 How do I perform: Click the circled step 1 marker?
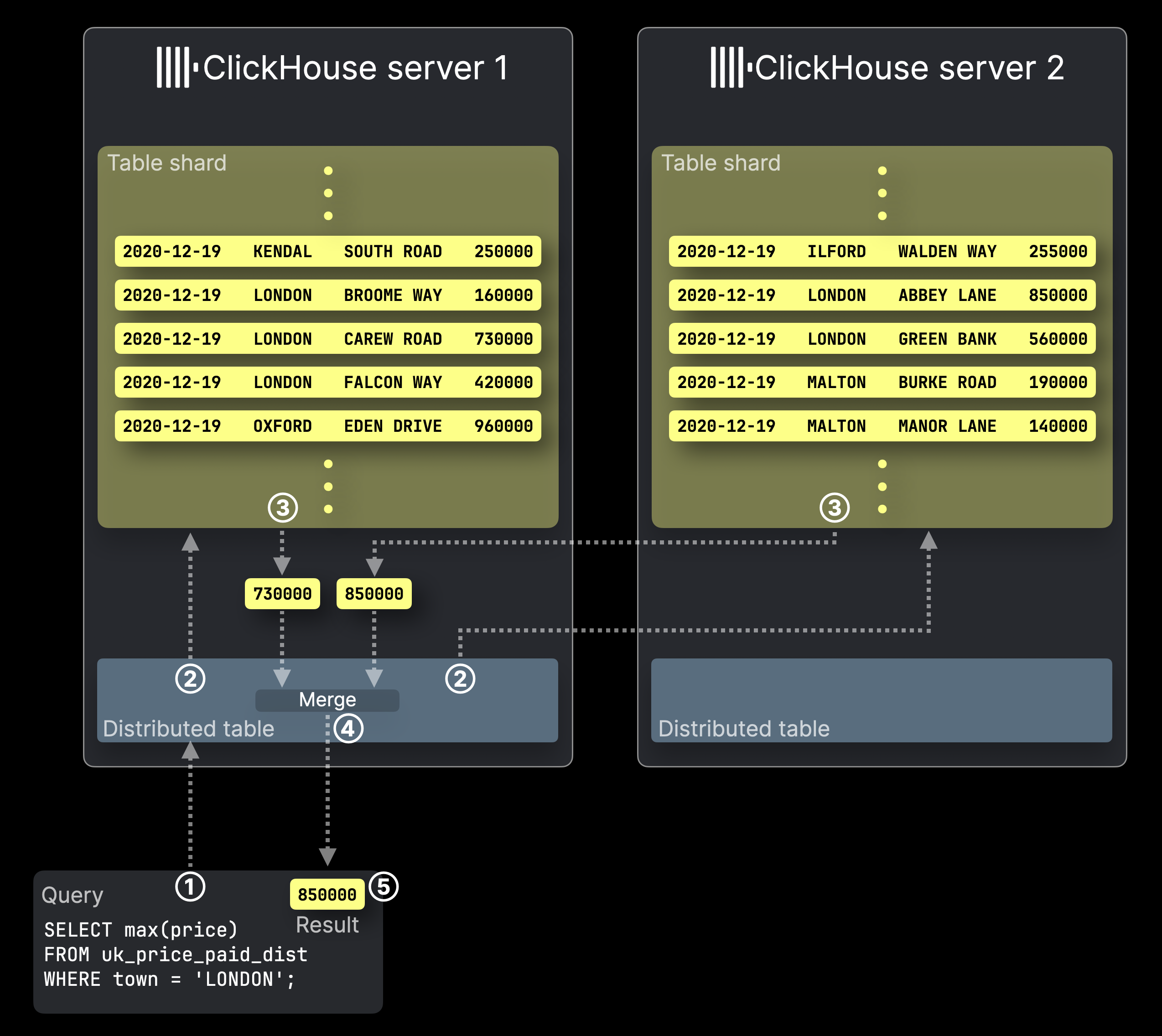[x=190, y=886]
